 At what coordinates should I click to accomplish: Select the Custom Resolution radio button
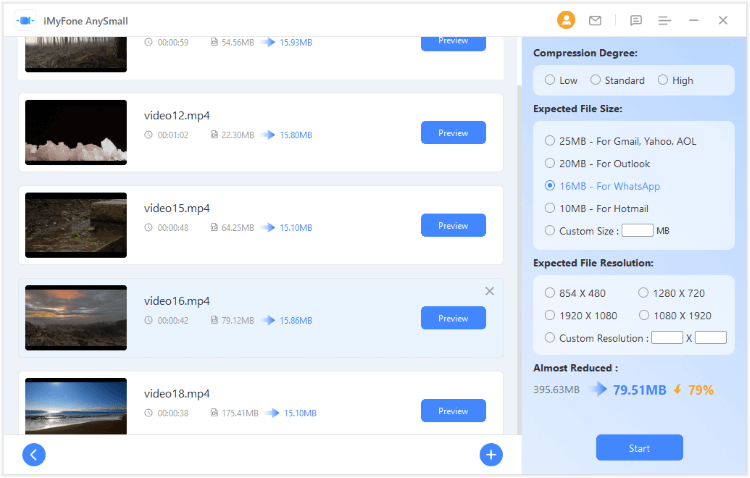click(x=550, y=338)
